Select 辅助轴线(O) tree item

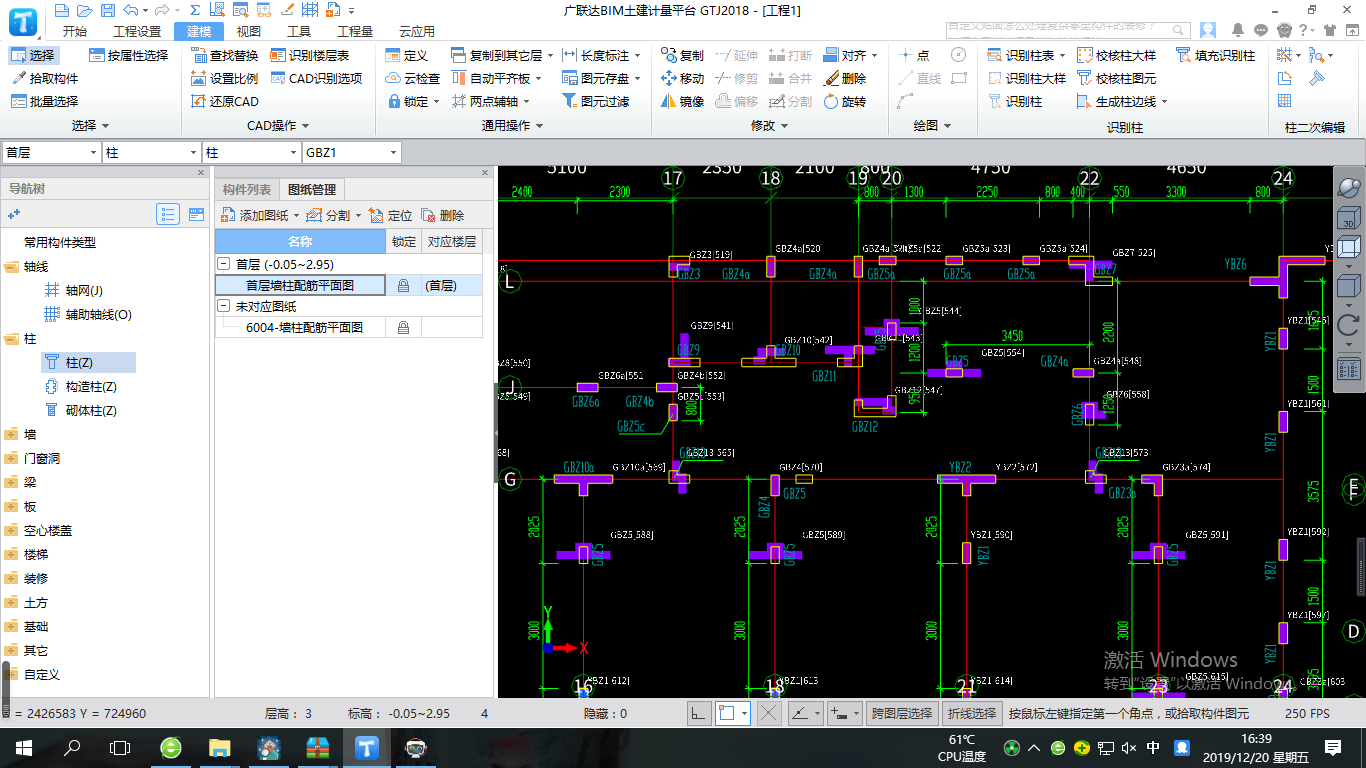coord(88,314)
